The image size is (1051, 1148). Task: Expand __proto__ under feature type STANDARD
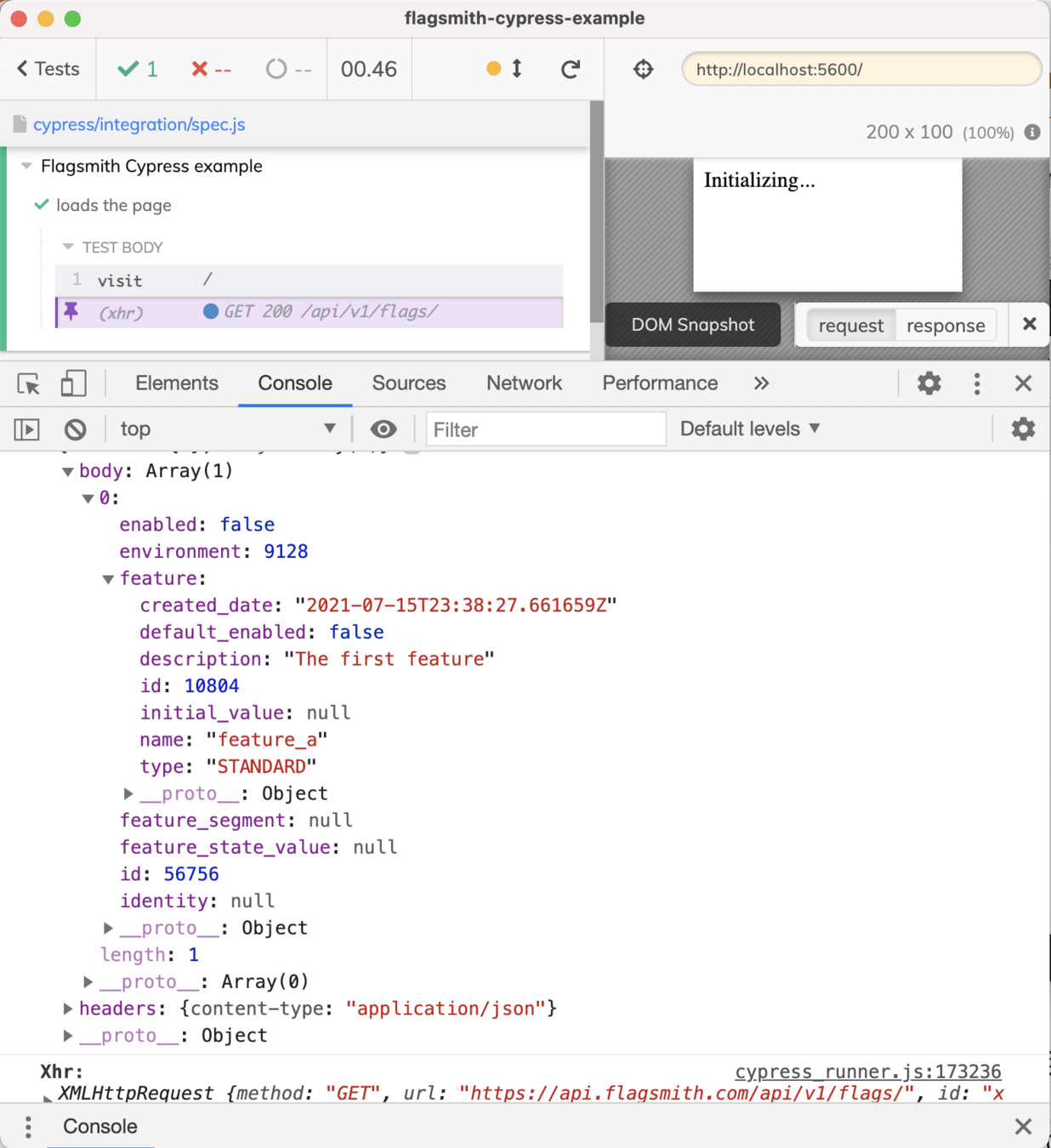click(x=128, y=793)
